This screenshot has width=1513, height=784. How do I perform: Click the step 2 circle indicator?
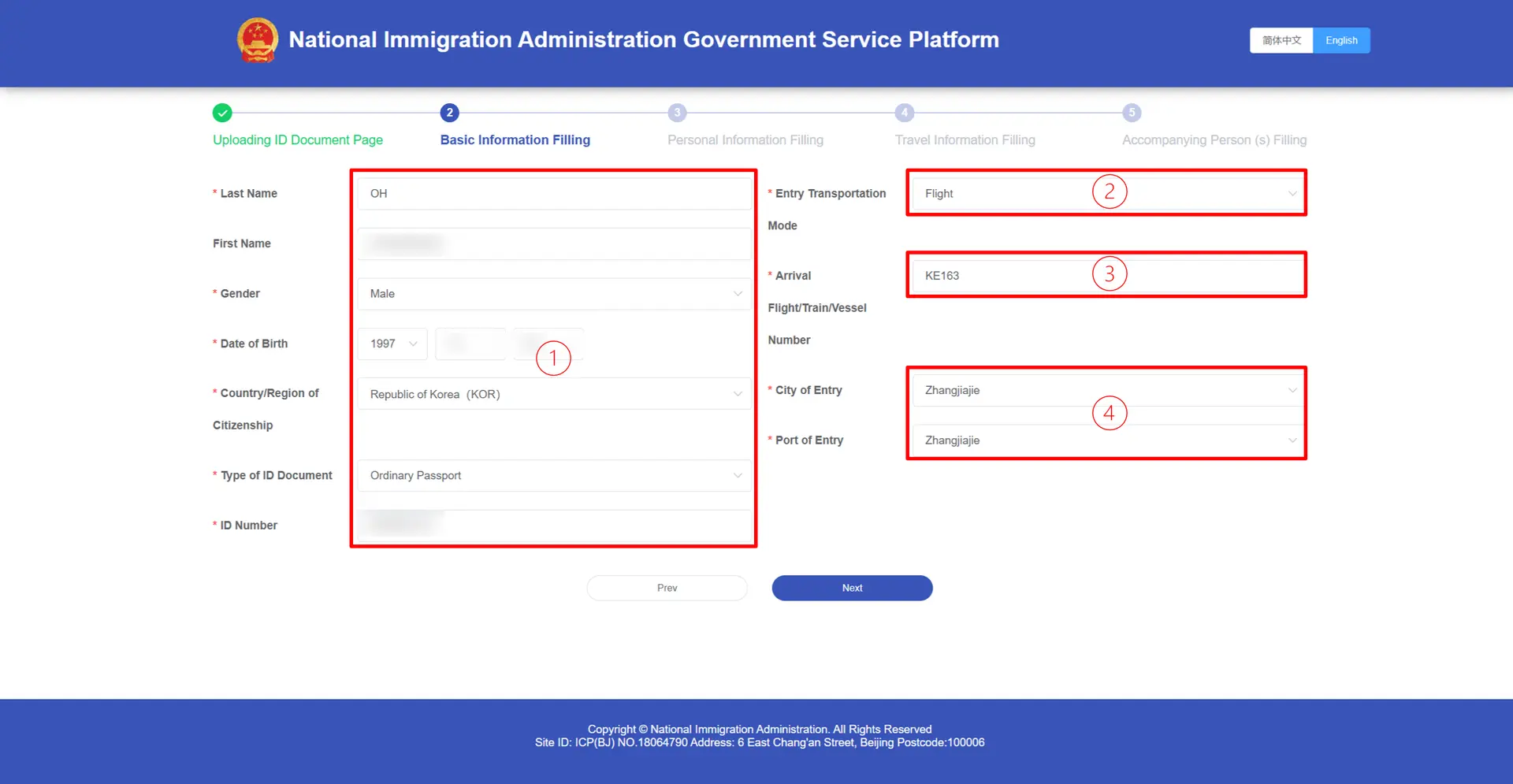(x=449, y=113)
